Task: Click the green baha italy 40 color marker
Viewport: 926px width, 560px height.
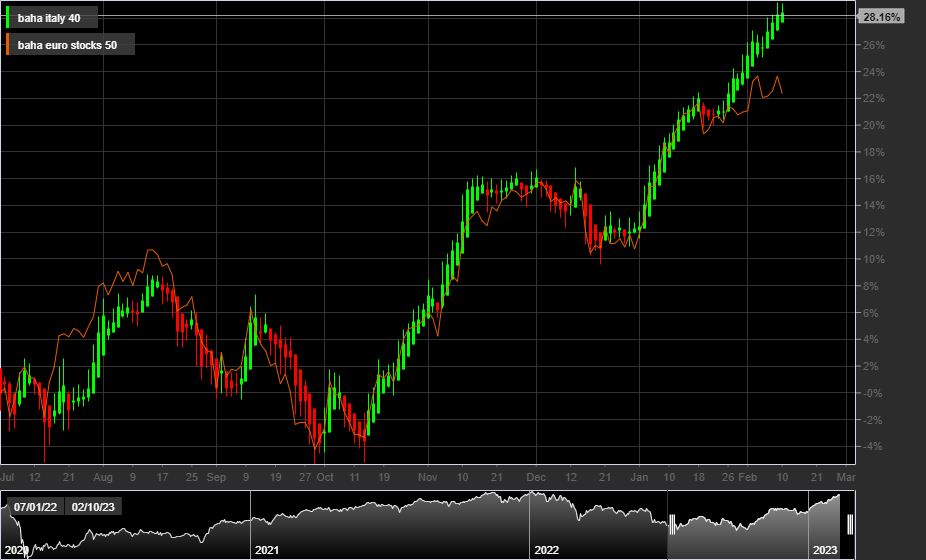Action: tap(8, 17)
